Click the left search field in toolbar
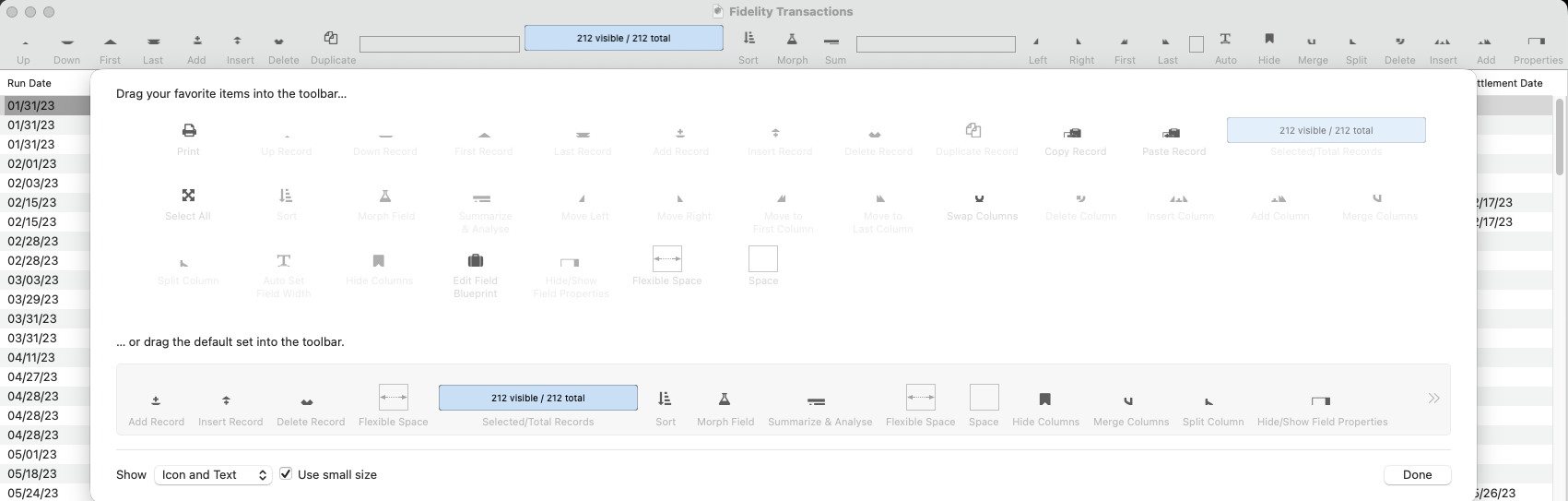The width and height of the screenshot is (1568, 501). pyautogui.click(x=440, y=44)
